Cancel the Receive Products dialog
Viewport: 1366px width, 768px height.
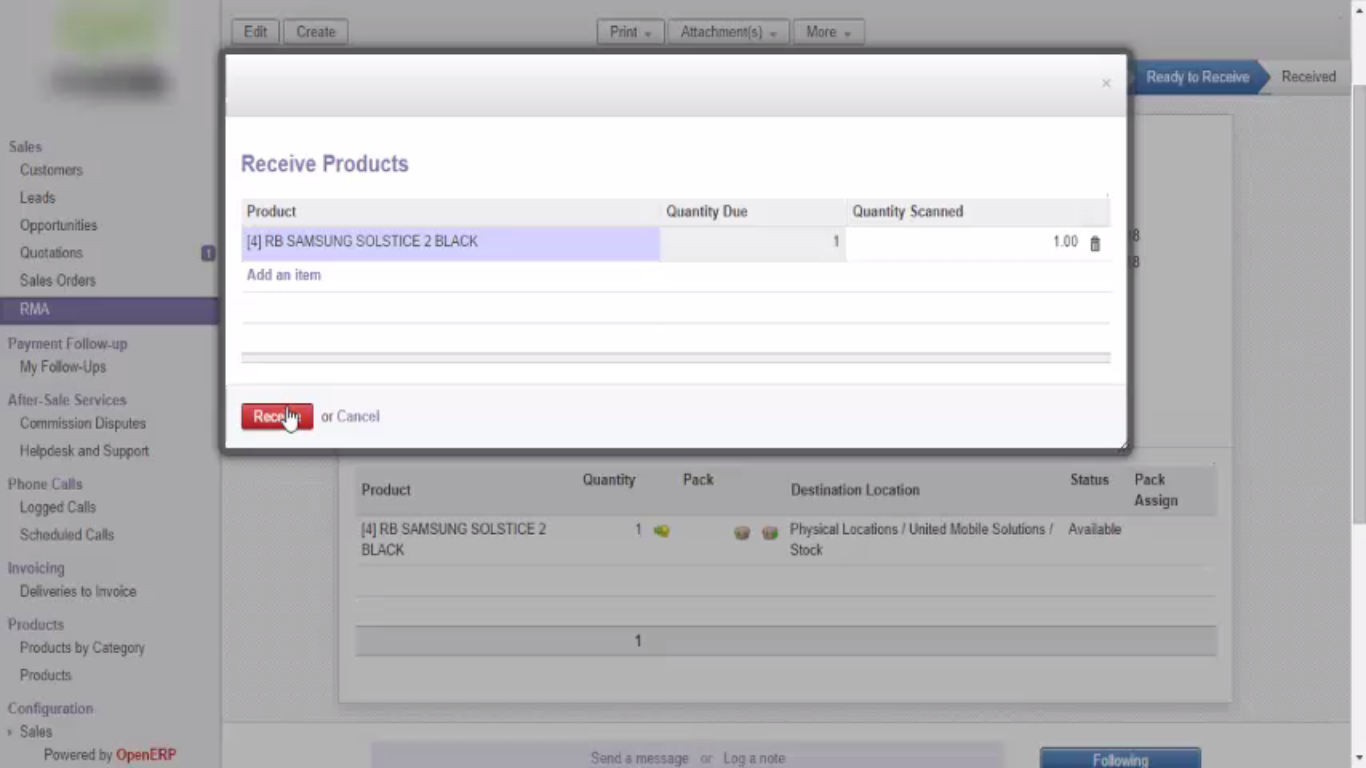pos(358,416)
